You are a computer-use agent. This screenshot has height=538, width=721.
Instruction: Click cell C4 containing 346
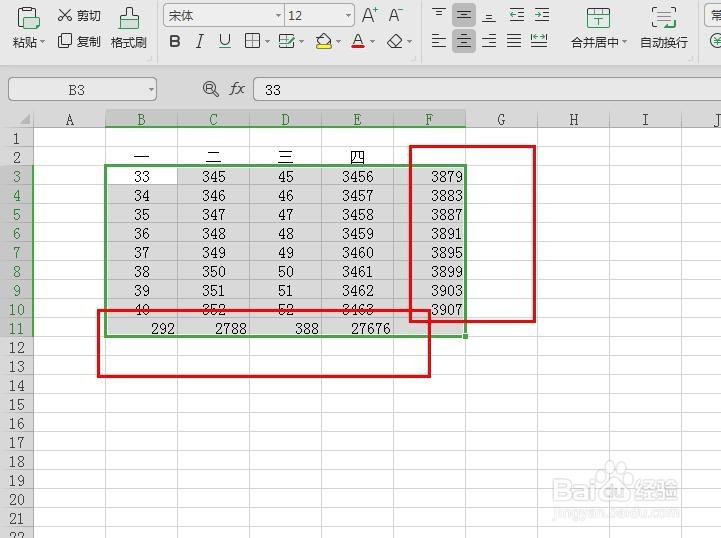213,195
